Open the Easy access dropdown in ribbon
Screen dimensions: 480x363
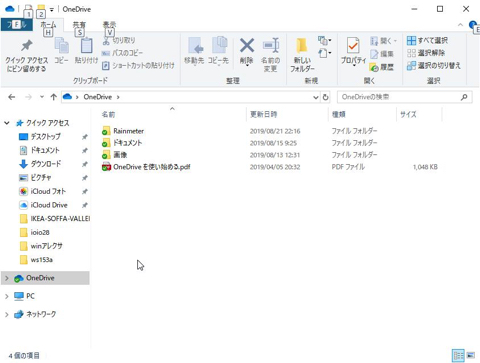[x=325, y=53]
